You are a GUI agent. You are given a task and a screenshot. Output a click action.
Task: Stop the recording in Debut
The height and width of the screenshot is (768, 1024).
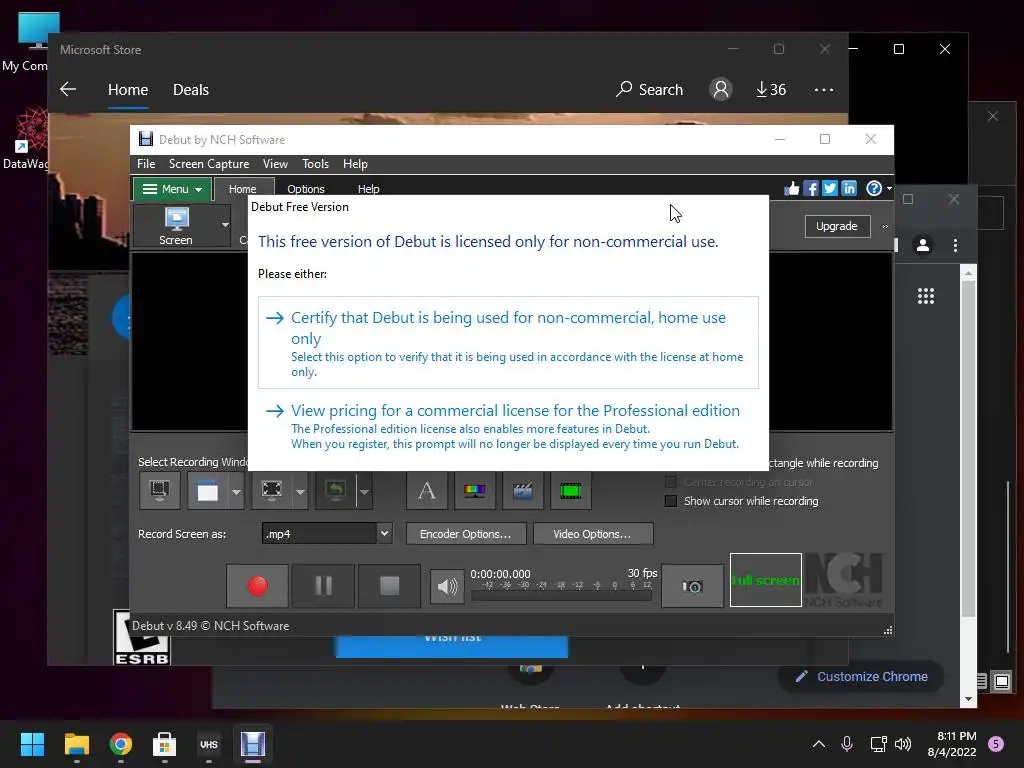pyautogui.click(x=389, y=586)
